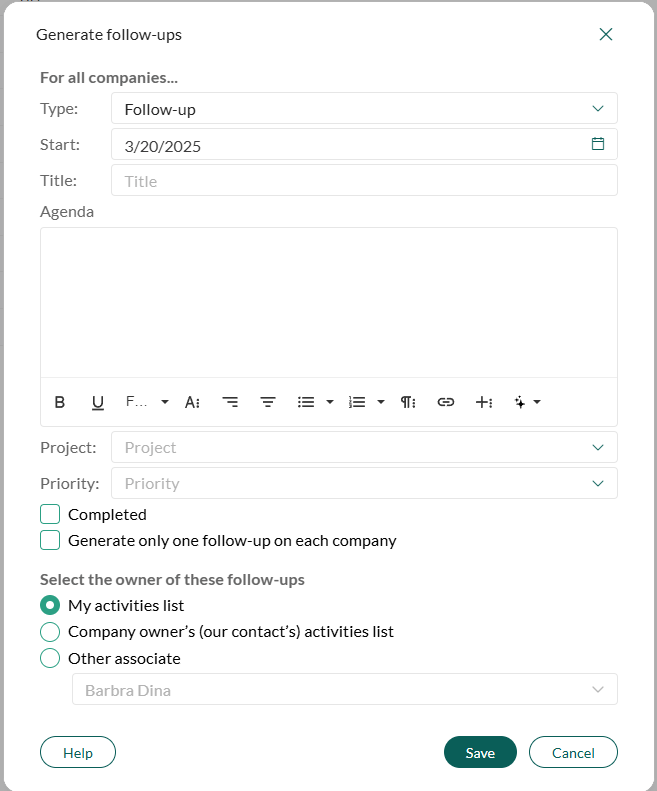657x791 pixels.
Task: Select Company owner's activities list option
Action: point(50,632)
